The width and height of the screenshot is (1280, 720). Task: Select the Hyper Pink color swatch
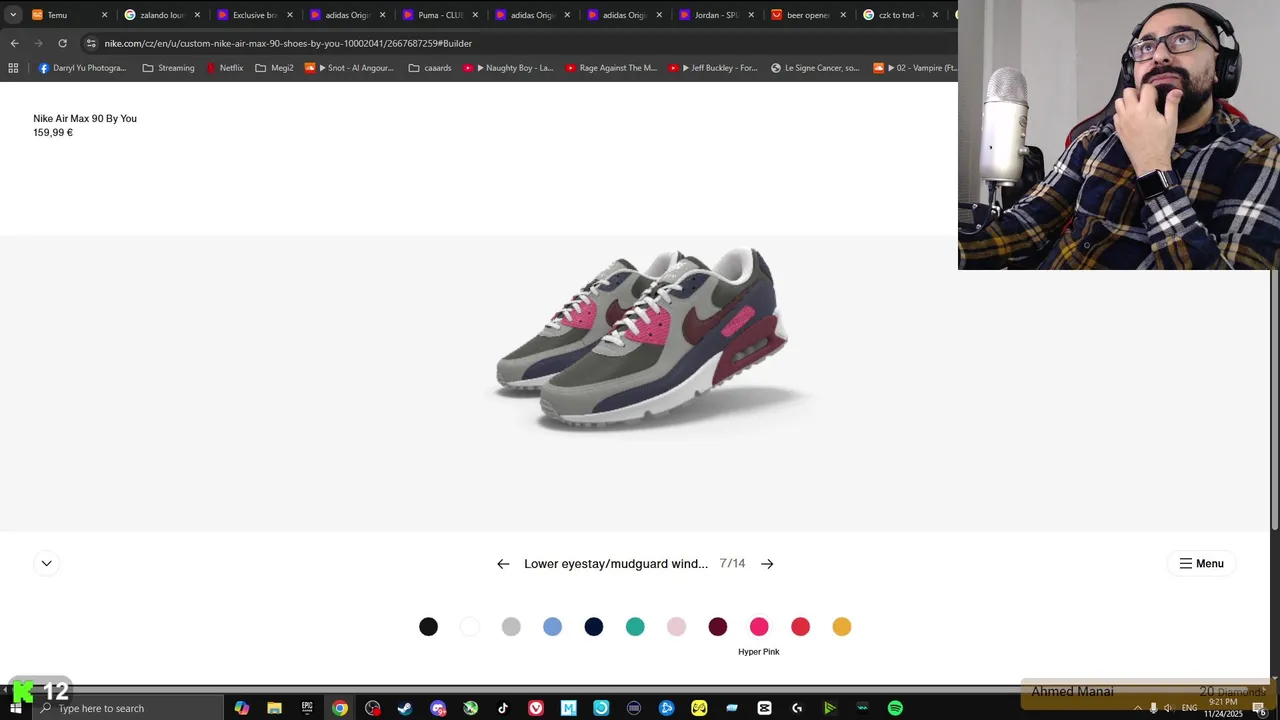pos(759,626)
